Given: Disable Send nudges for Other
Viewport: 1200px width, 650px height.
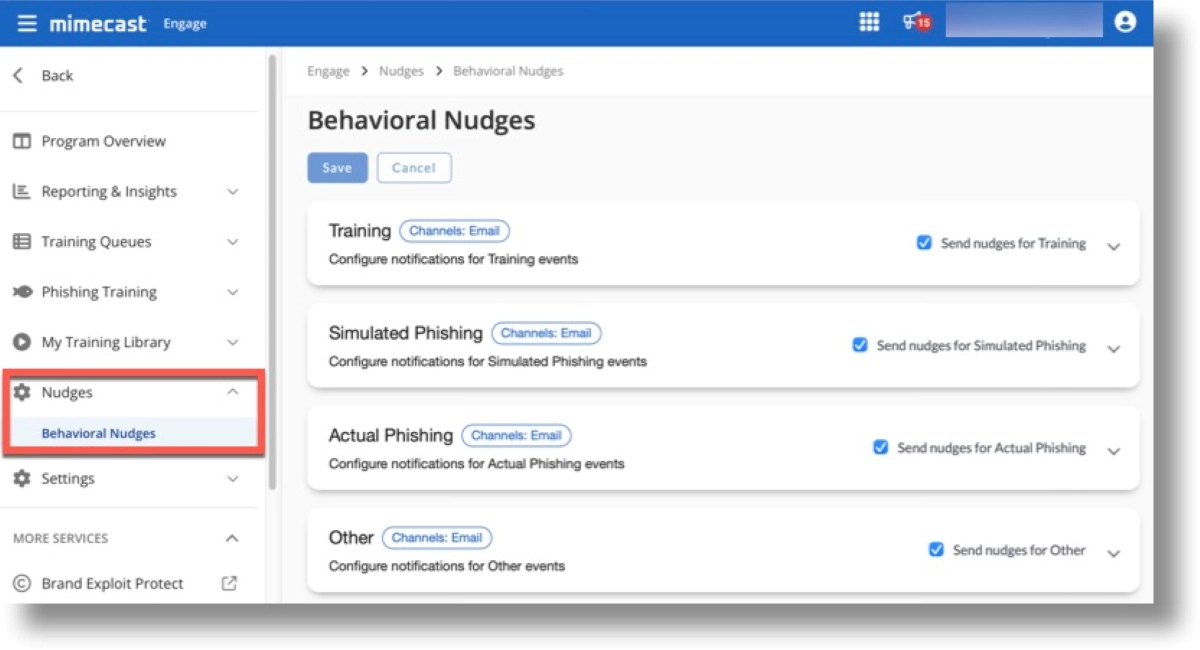Looking at the screenshot, I should (936, 549).
